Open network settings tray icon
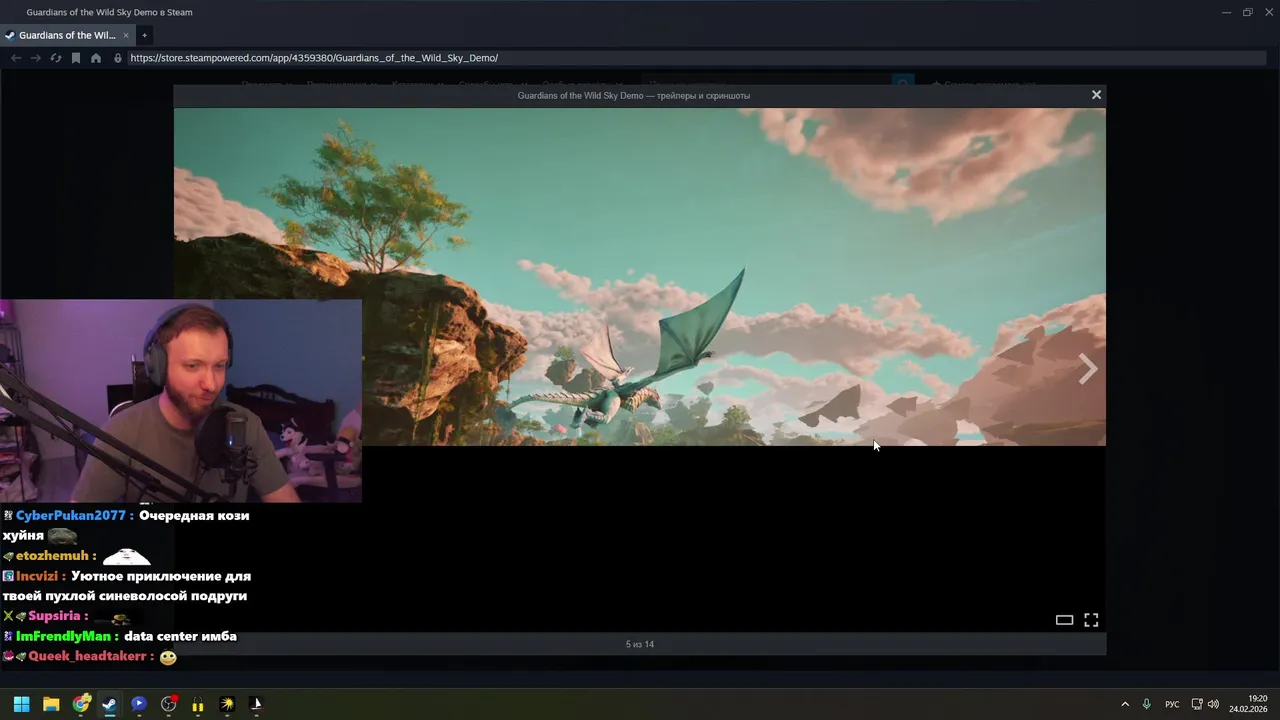Image resolution: width=1280 pixels, height=720 pixels. coord(1197,704)
